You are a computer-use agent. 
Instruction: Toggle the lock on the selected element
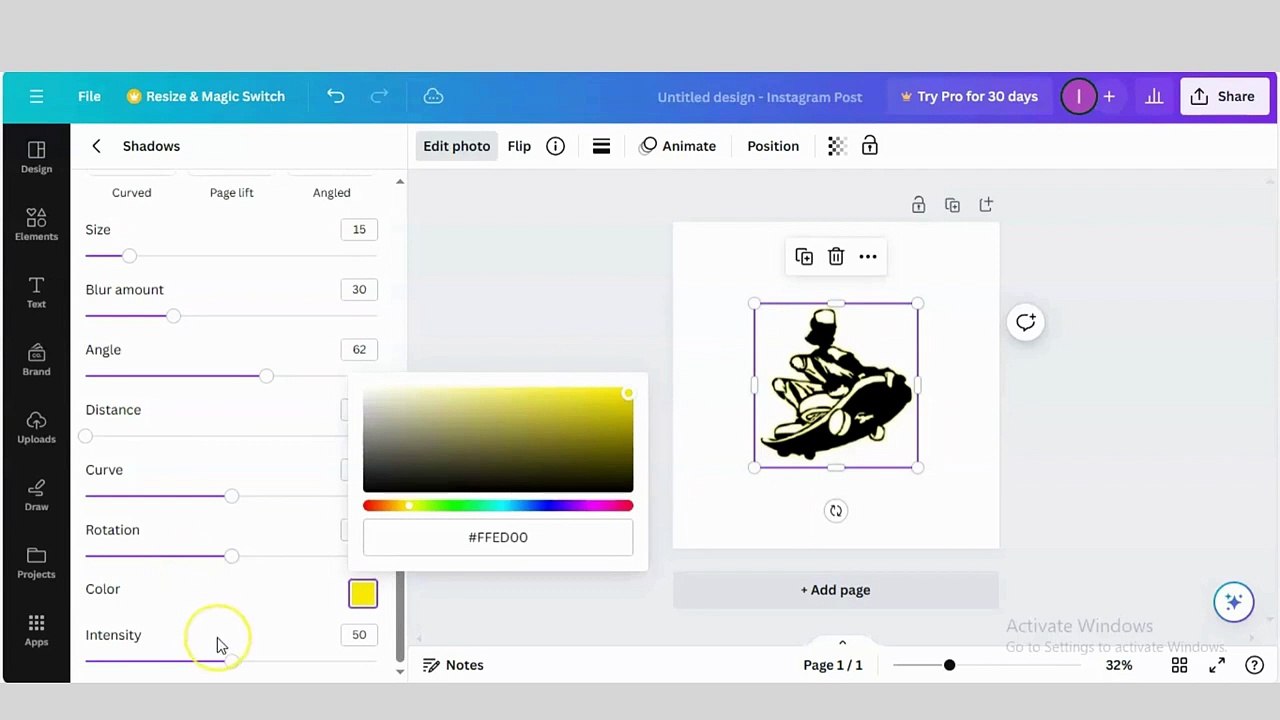click(870, 146)
